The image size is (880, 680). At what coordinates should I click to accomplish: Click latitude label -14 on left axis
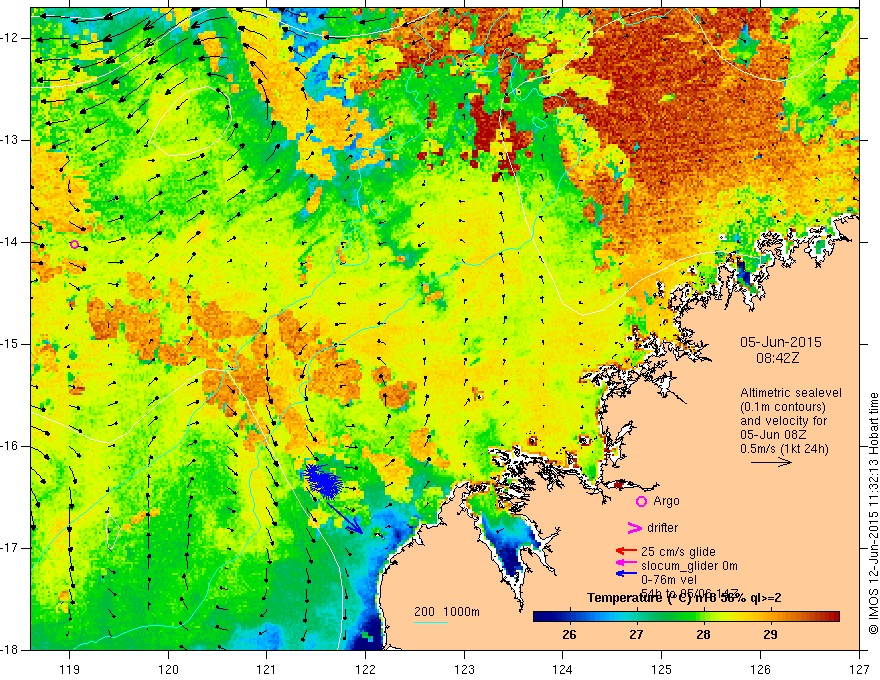click(11, 242)
